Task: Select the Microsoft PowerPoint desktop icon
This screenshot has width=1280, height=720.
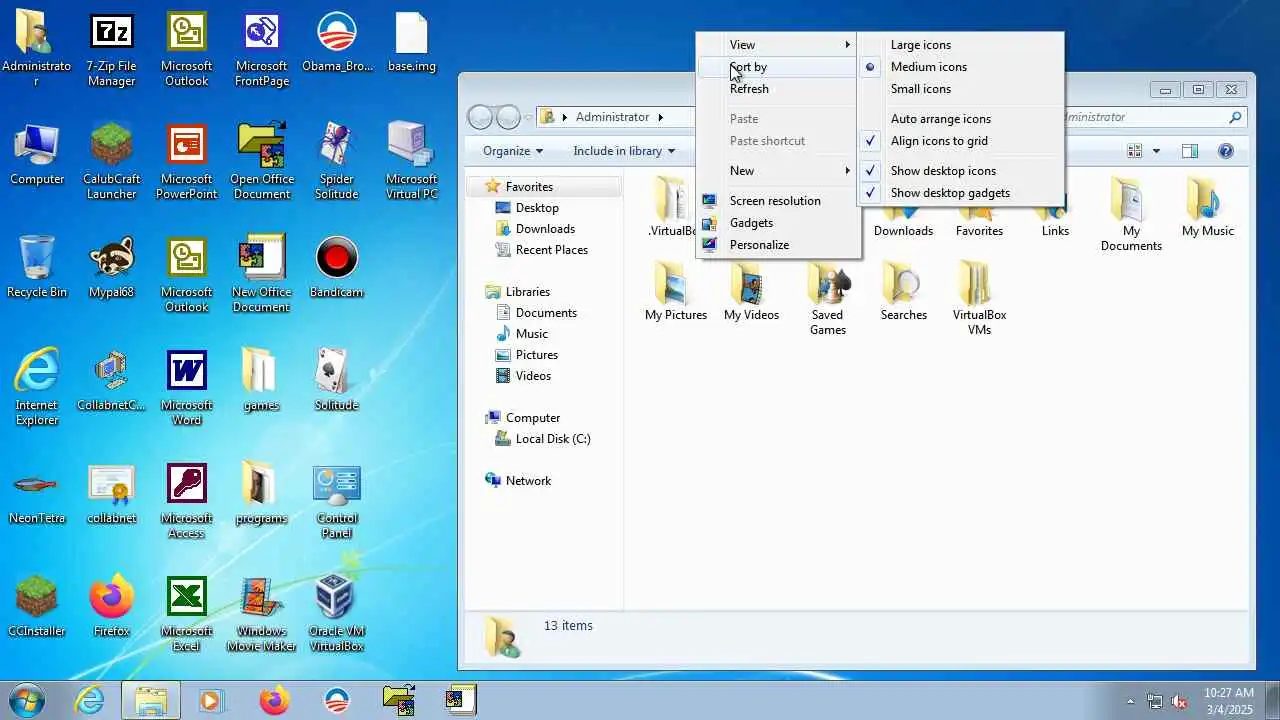Action: point(186,162)
